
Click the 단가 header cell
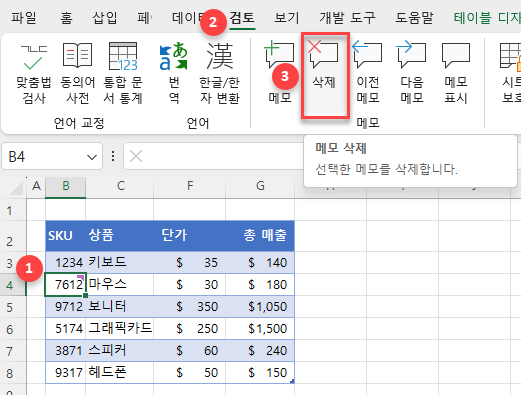coord(190,236)
